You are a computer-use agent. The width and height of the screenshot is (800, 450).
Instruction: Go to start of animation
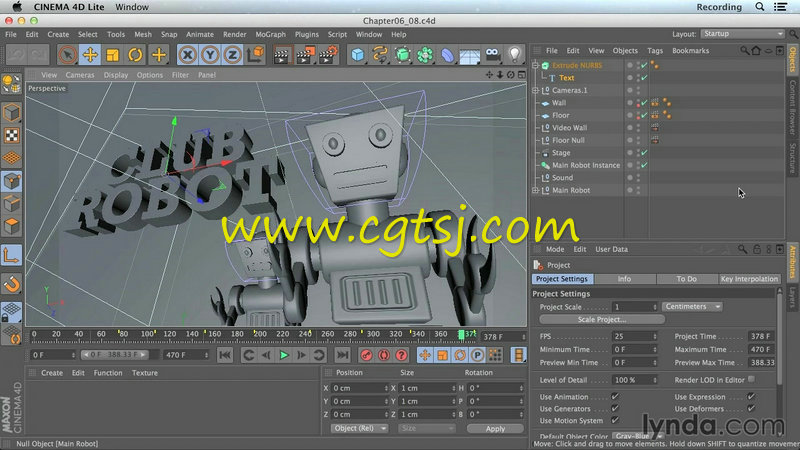point(225,355)
